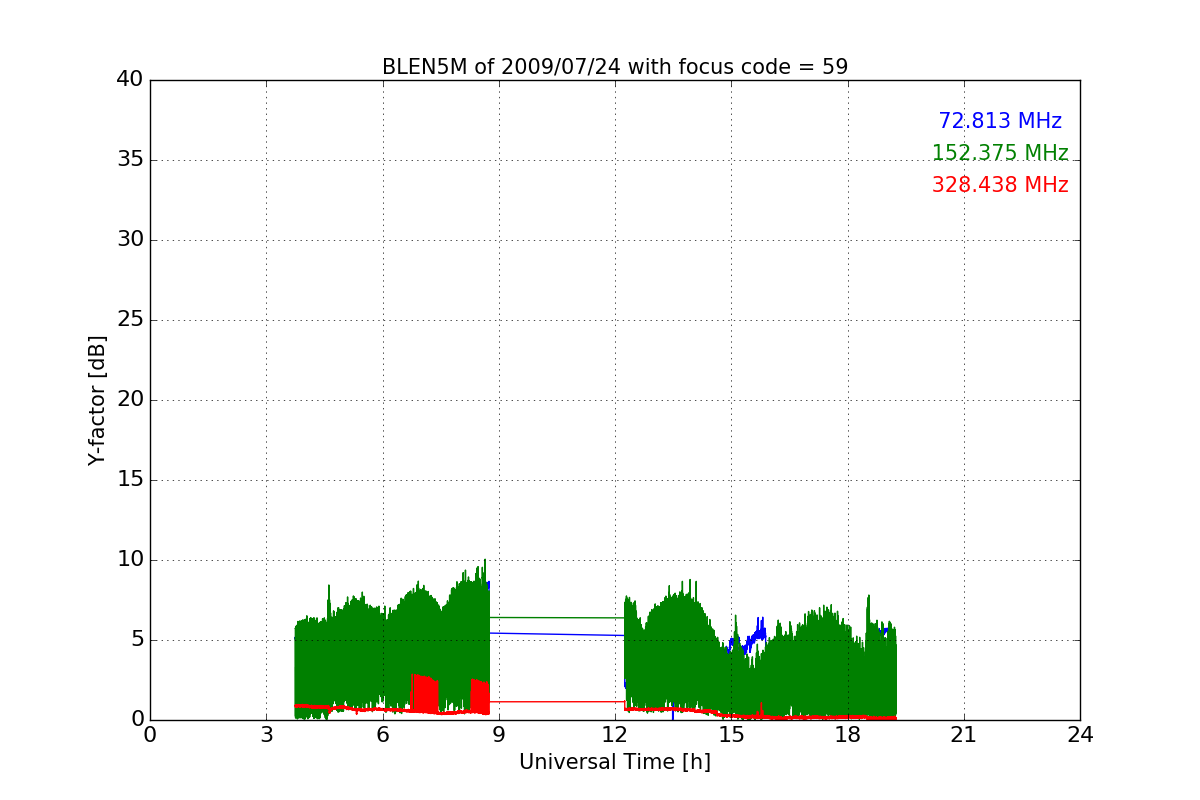Click y-axis tick label 10
1200x800 pixels.
coord(130,560)
